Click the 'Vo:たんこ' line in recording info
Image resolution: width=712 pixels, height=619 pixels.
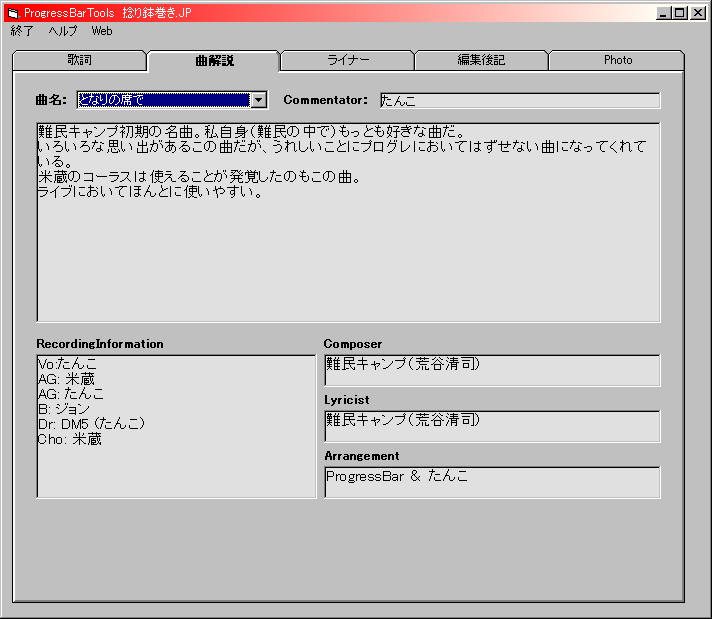tap(68, 364)
